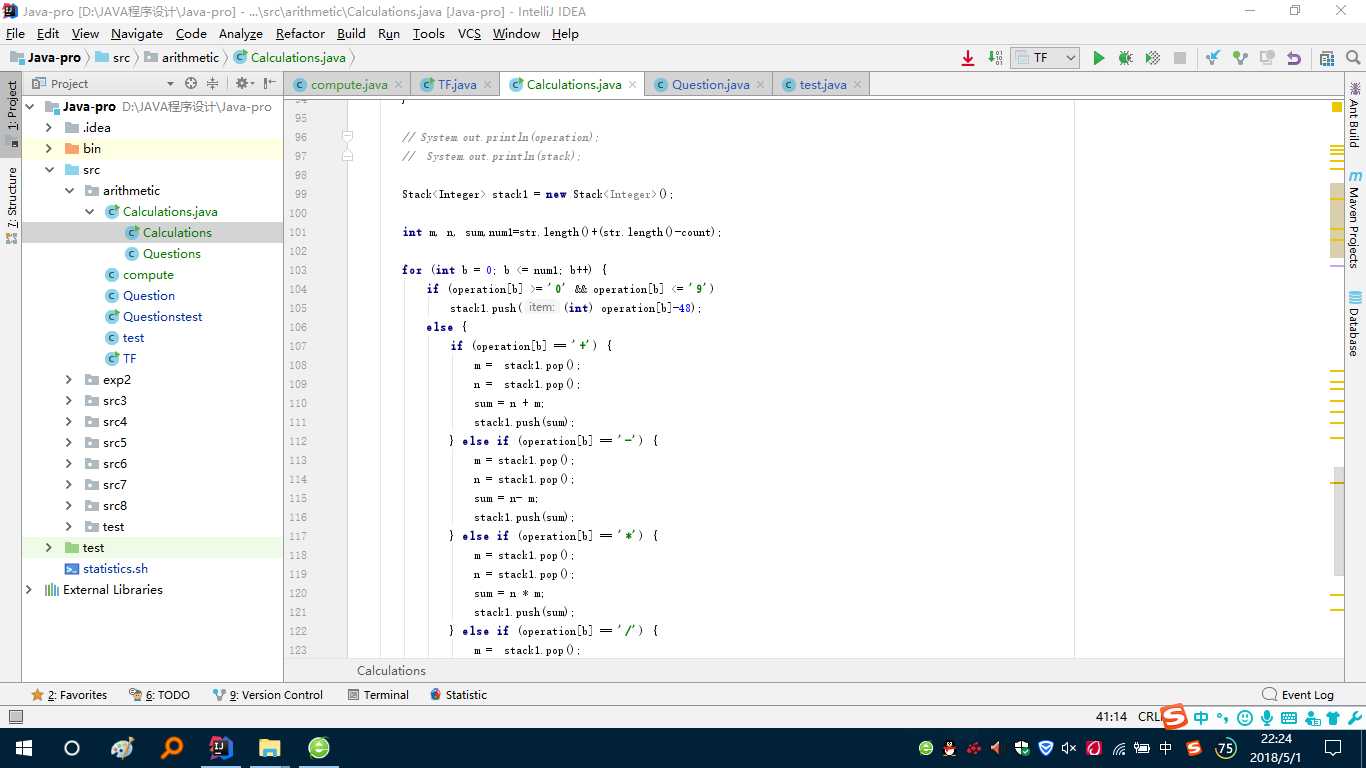The width and height of the screenshot is (1366, 768).
Task: Toggle the Favorites tool window
Action: [69, 695]
